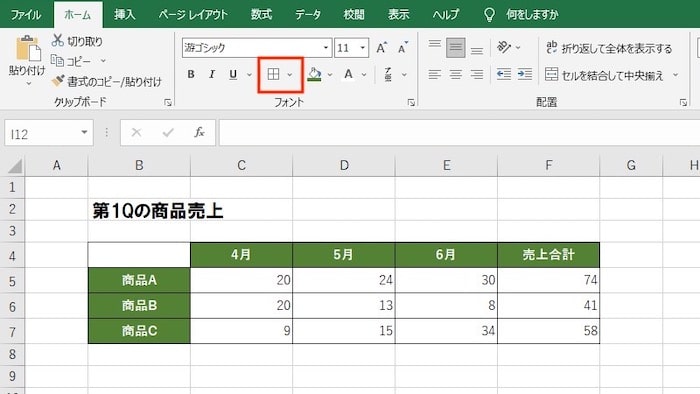
Task: Switch to the 数式 tab
Action: pyautogui.click(x=261, y=14)
